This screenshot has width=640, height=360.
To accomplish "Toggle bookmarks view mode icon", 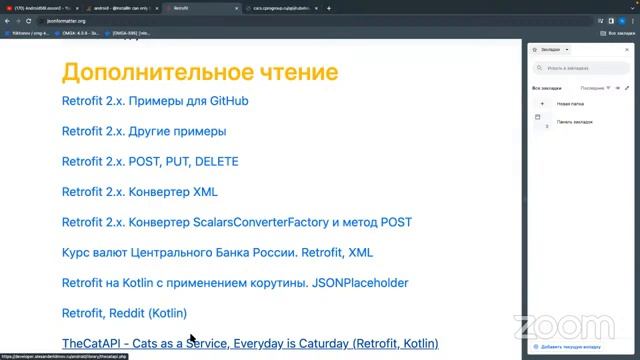I will point(618,88).
